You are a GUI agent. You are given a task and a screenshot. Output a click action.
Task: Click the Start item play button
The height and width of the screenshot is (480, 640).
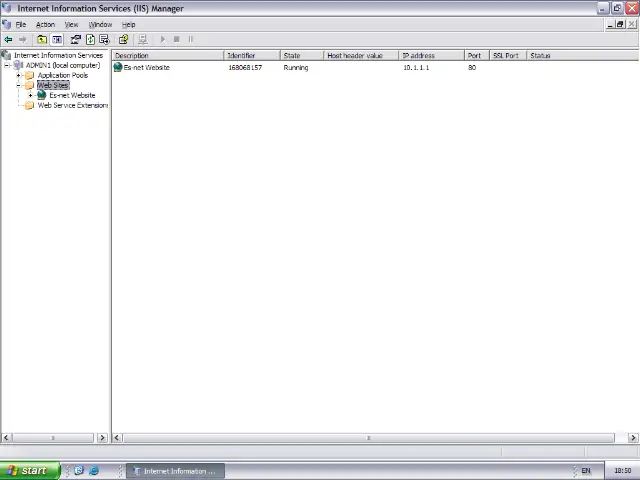tap(162, 39)
